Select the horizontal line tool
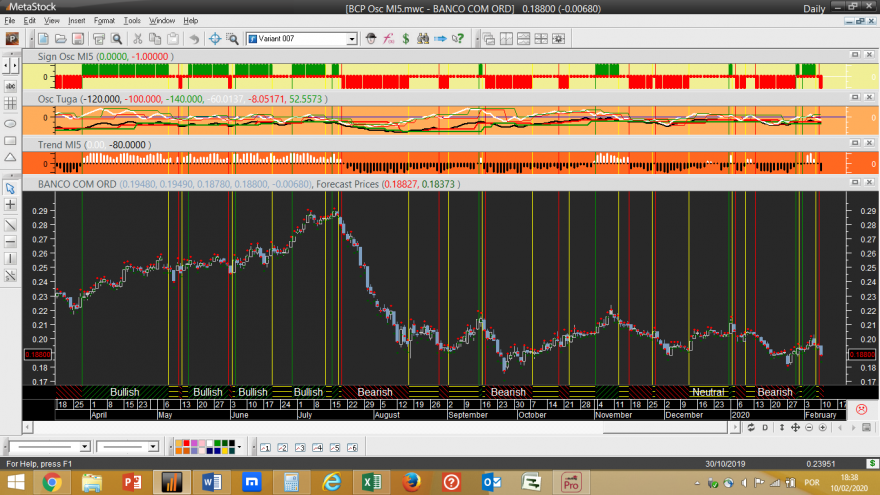 click(10, 242)
